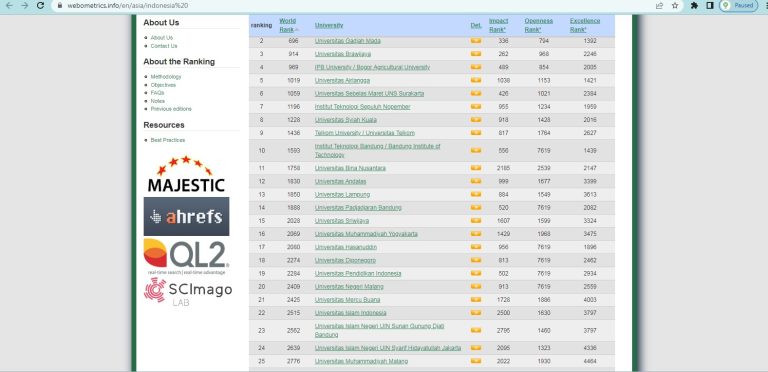768x372 pixels.
Task: Open the detail icon for Universitas Gadjah Mada
Action: [476, 41]
